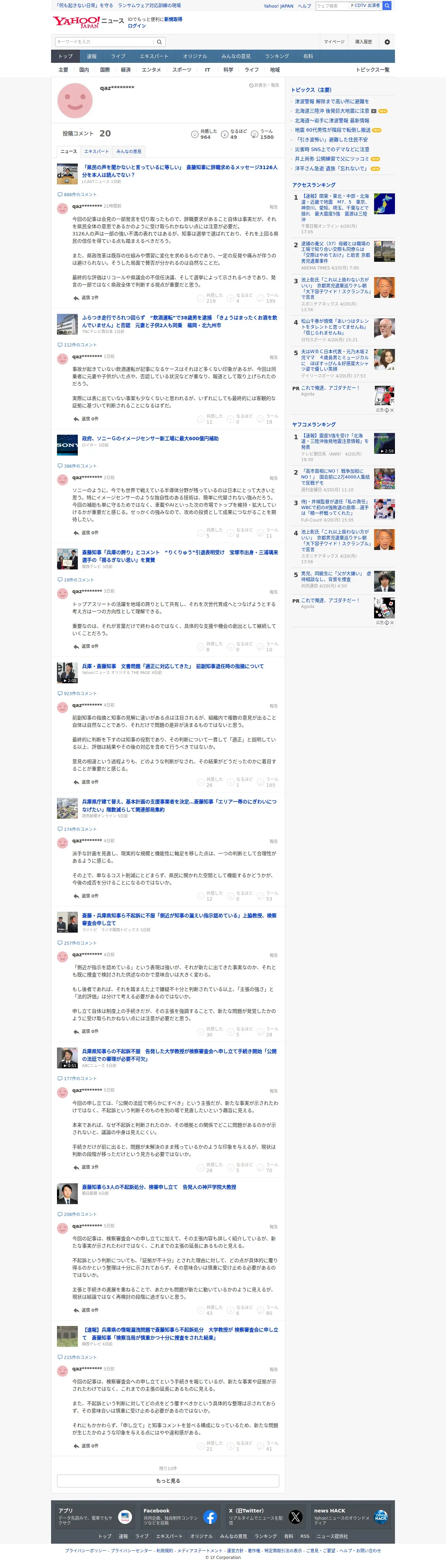The width and height of the screenshot is (446, 1568).
Task: Open the Facebook icon in footer
Action: tap(209, 1517)
